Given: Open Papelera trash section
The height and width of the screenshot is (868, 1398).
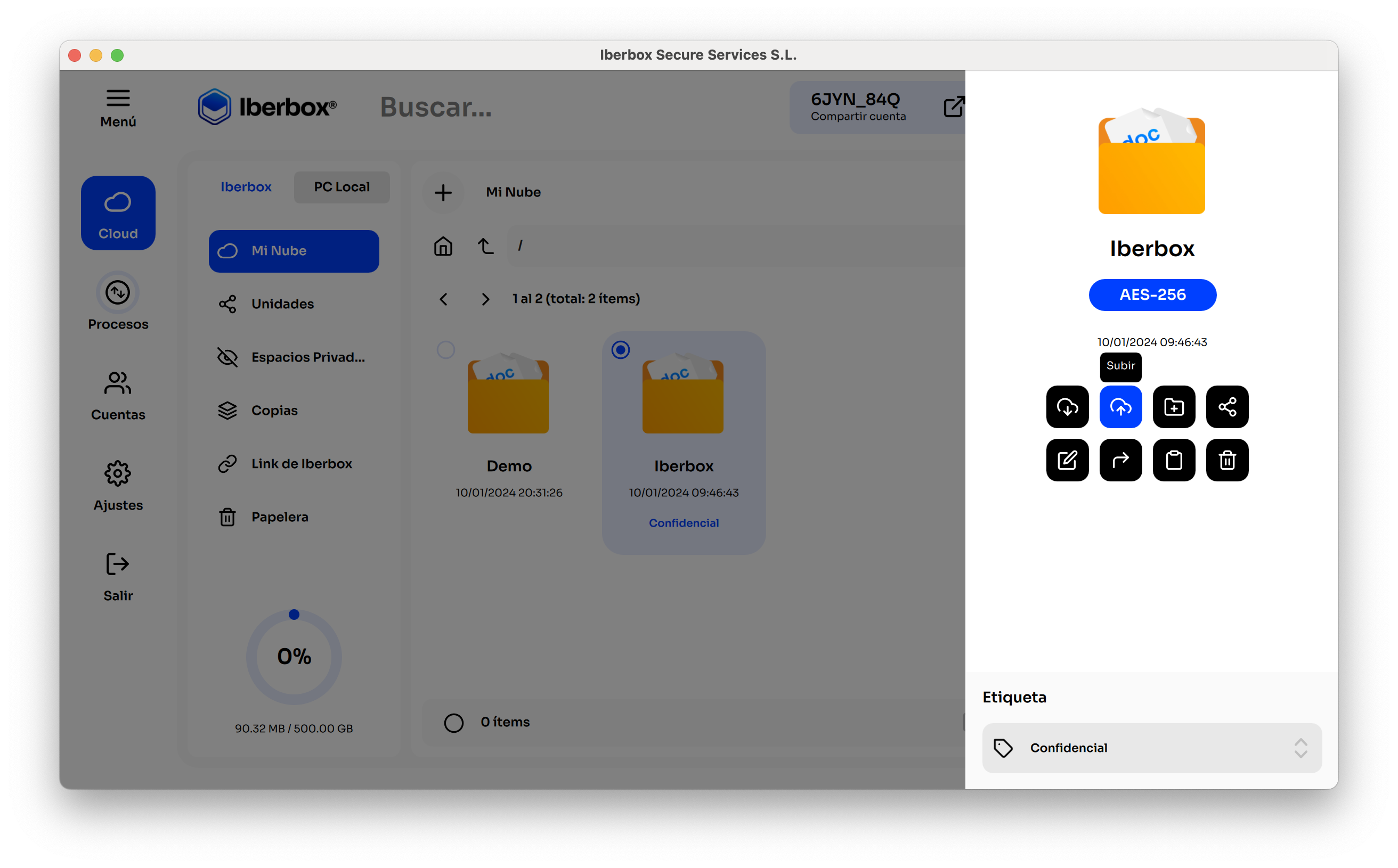Looking at the screenshot, I should (294, 517).
